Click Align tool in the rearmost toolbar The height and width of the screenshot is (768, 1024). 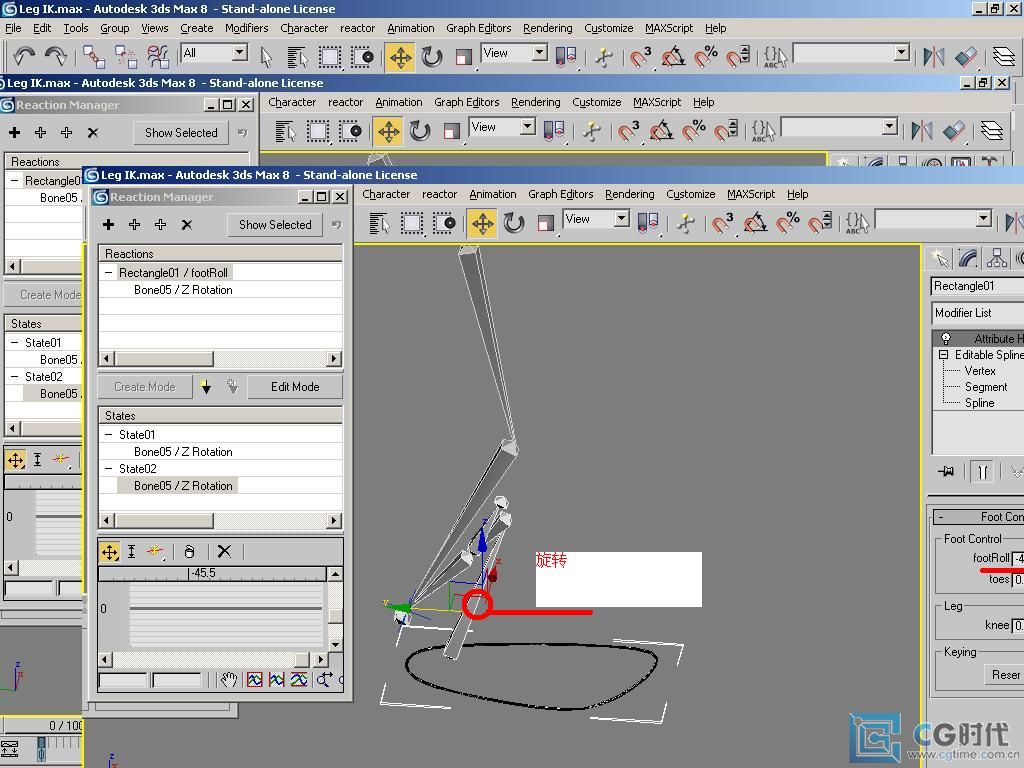tap(966, 57)
